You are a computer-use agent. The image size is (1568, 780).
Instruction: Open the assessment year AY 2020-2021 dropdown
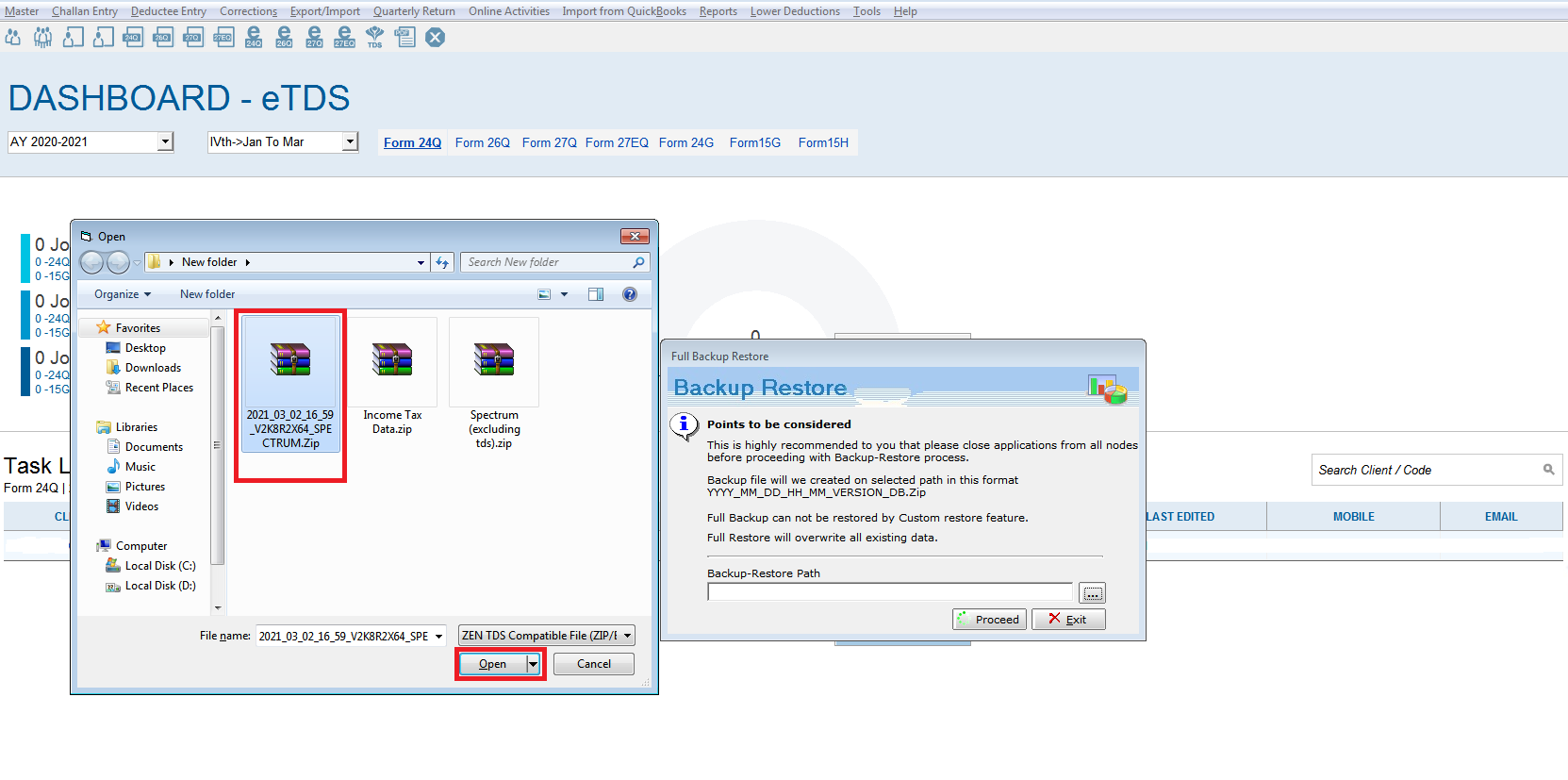pyautogui.click(x=165, y=141)
